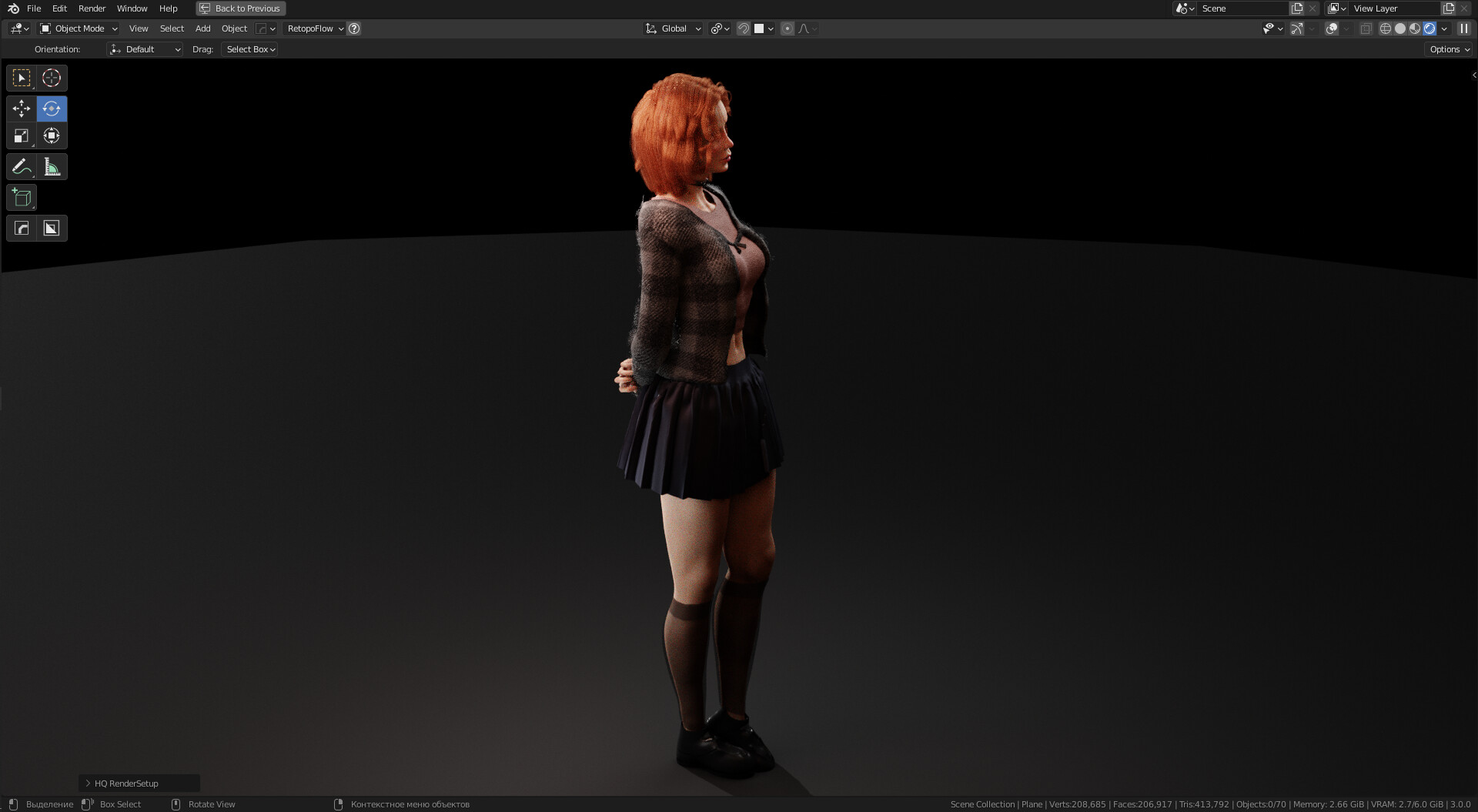
Task: Switch to Material Preview shading
Action: click(x=1415, y=28)
